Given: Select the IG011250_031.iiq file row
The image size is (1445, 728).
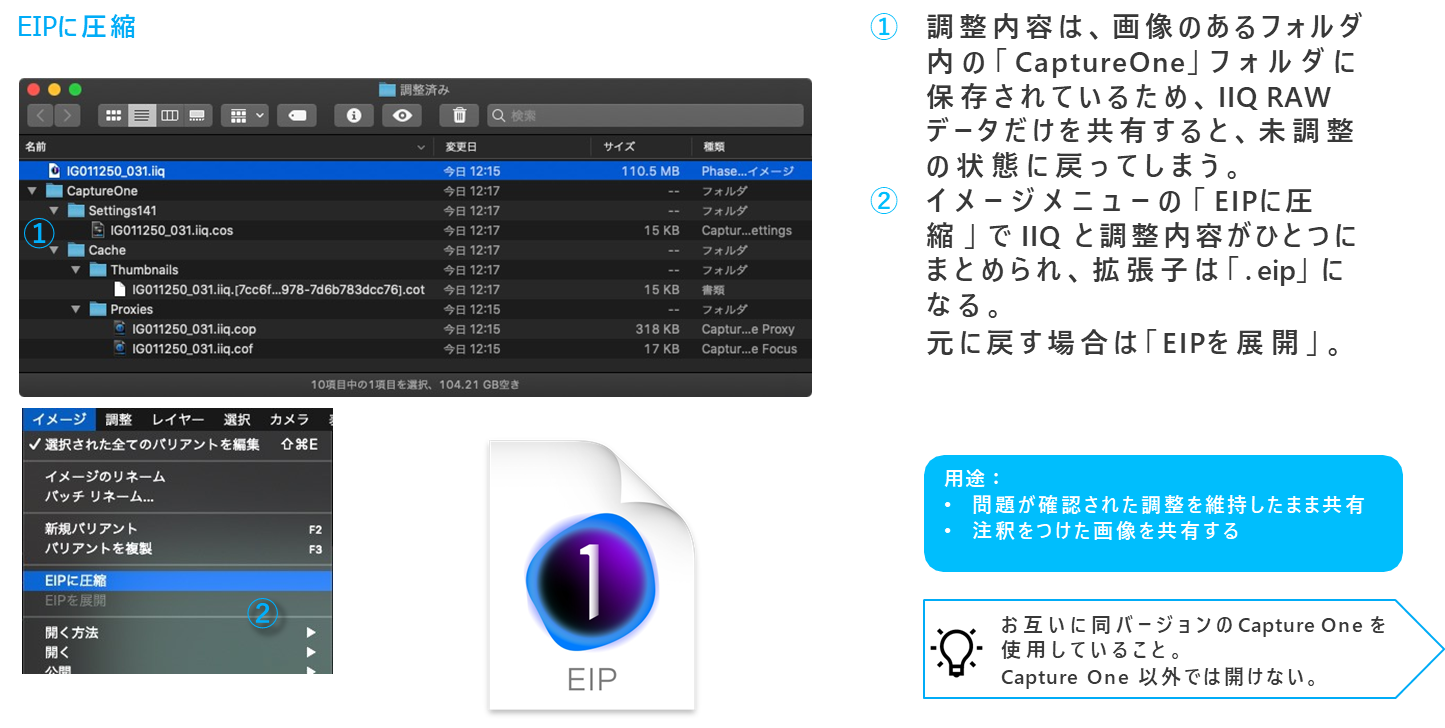Looking at the screenshot, I should pyautogui.click(x=415, y=171).
